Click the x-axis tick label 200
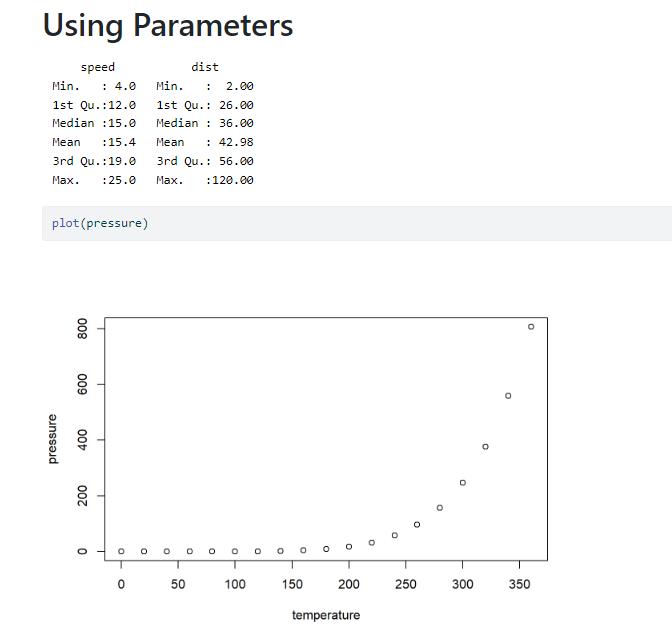The height and width of the screenshot is (642, 672). pos(349,583)
